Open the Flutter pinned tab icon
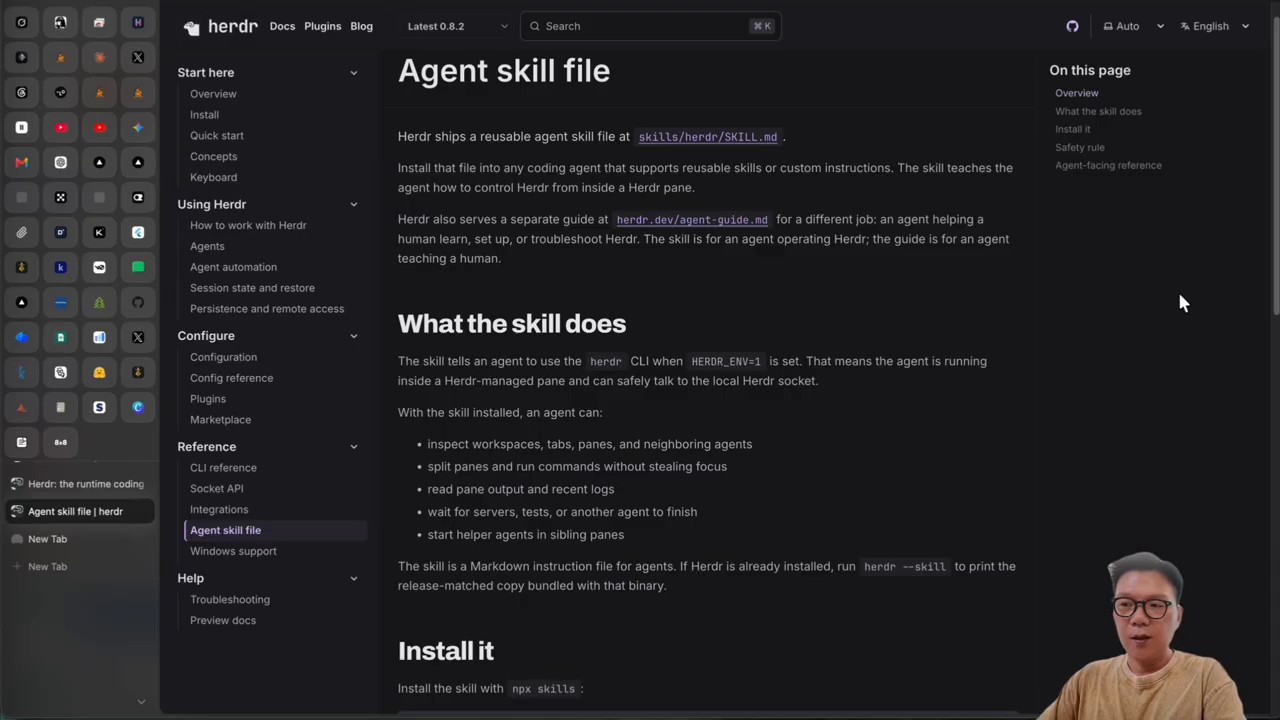This screenshot has height=720, width=1280. (138, 232)
